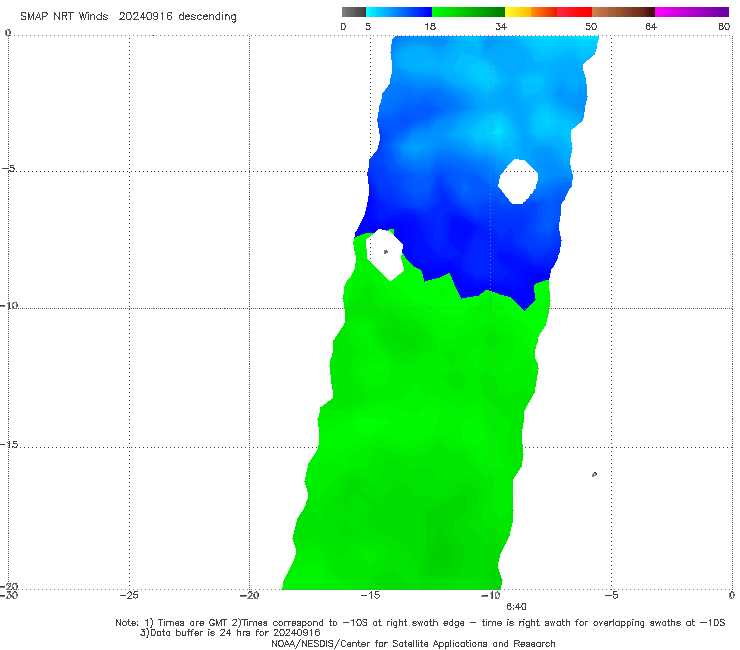Select the title 'SMAP NRT Winds 20240916 descending'
This screenshot has width=740, height=650.
coord(128,17)
